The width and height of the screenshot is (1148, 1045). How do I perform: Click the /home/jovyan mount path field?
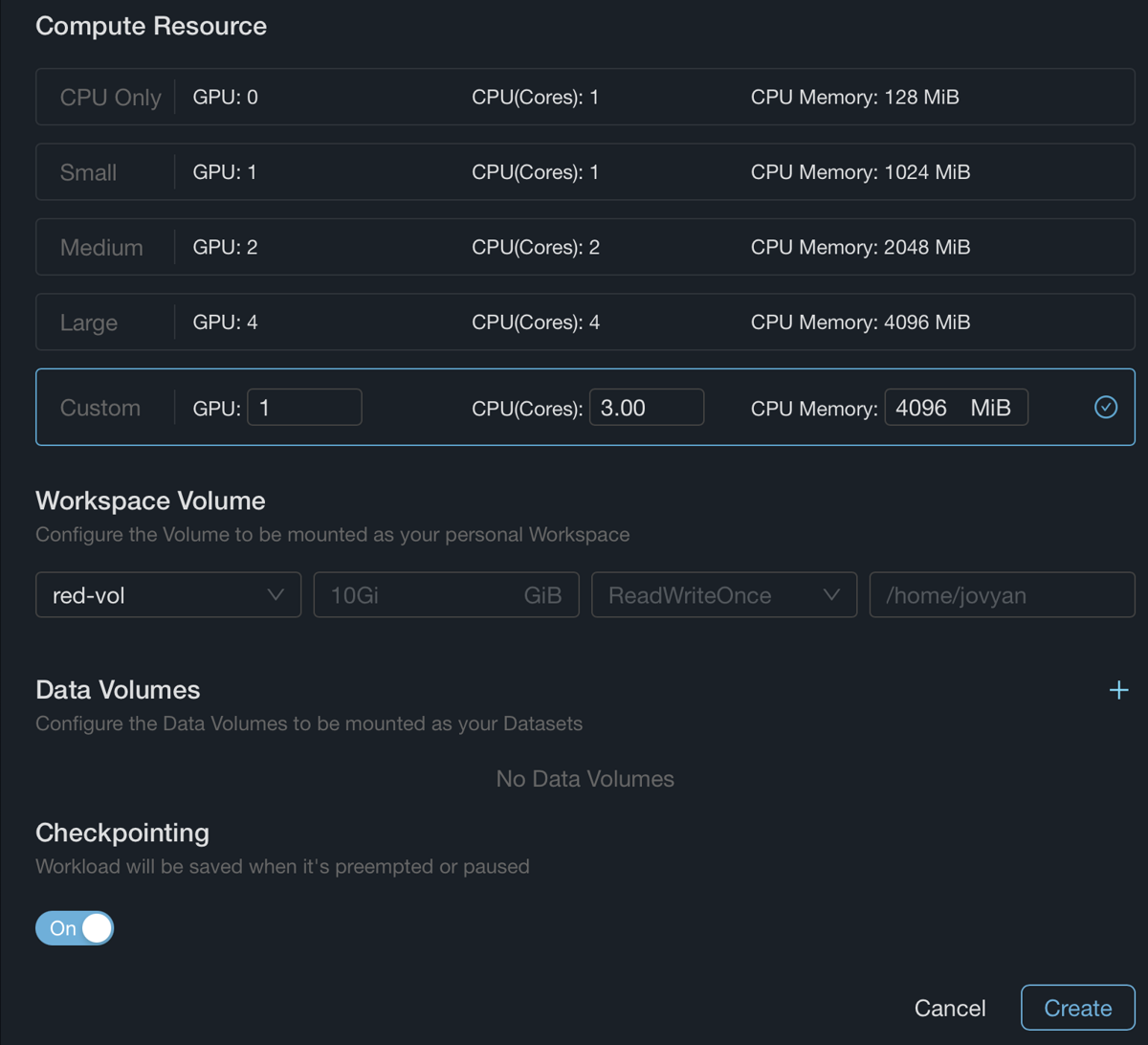pyautogui.click(x=1001, y=595)
